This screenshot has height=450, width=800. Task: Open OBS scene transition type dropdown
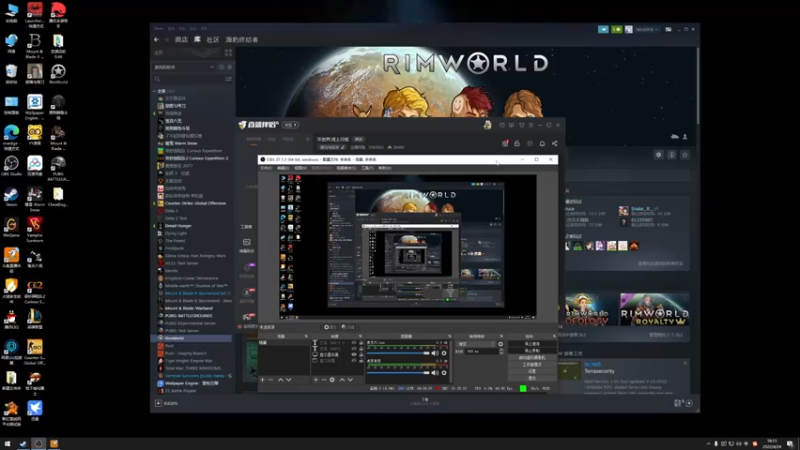[x=476, y=344]
